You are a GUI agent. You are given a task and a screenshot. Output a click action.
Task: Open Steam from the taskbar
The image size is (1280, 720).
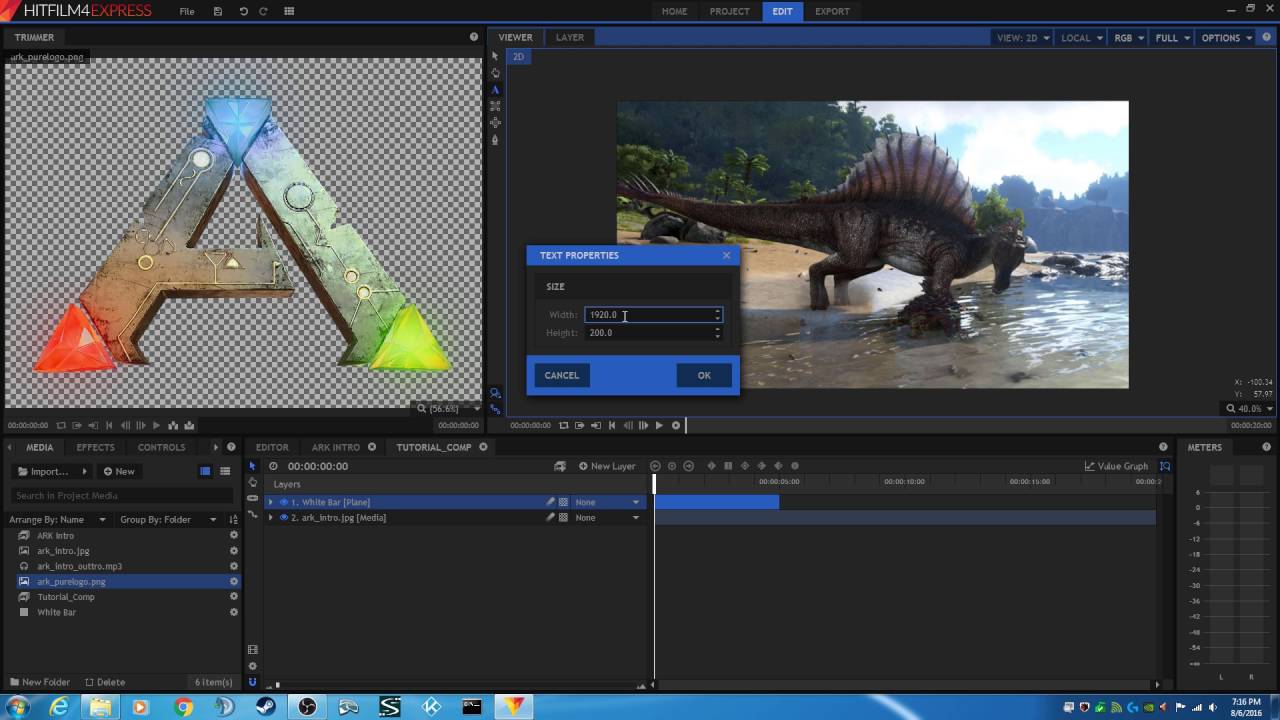[x=266, y=706]
